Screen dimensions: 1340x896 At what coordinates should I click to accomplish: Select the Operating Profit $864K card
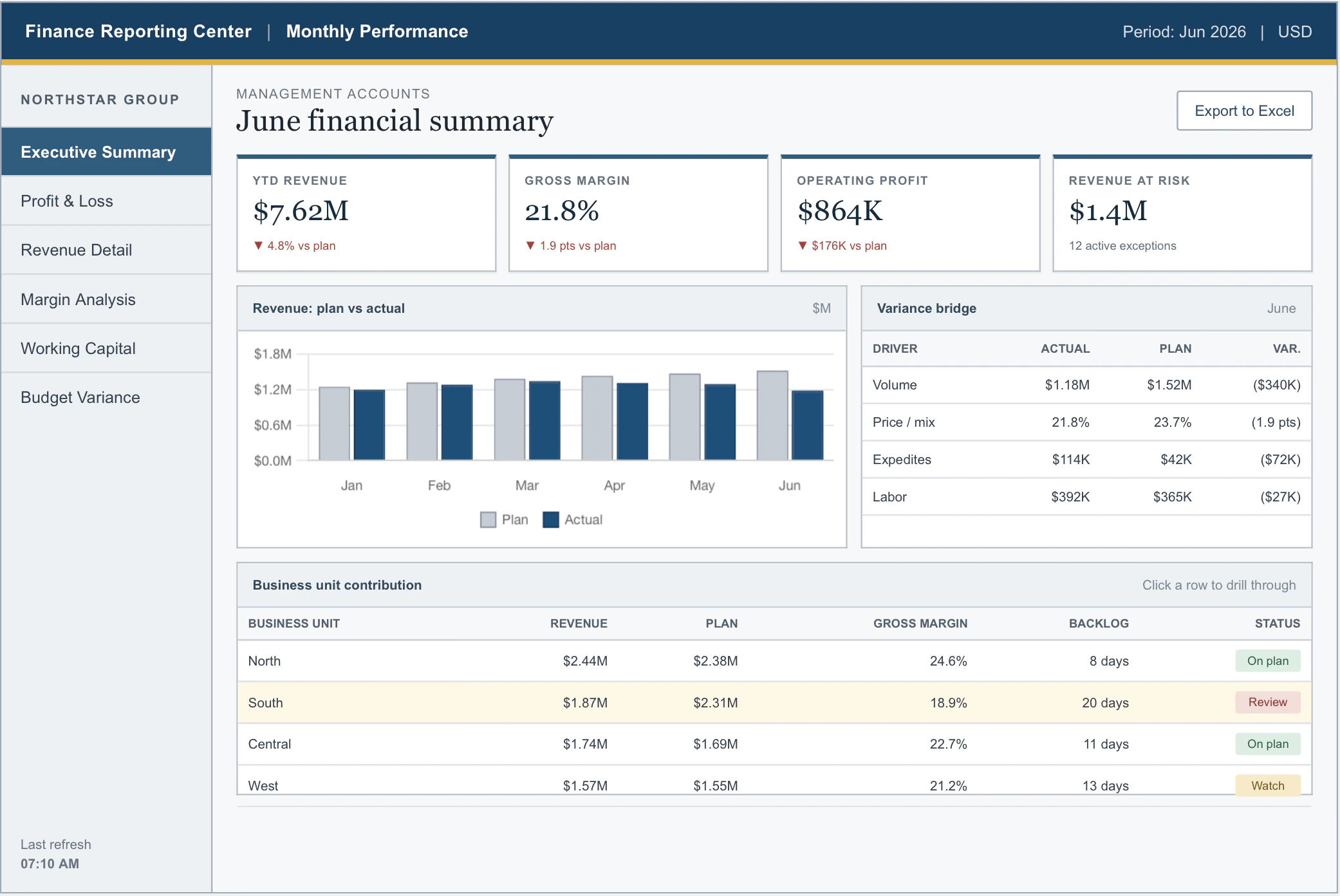pyautogui.click(x=910, y=213)
